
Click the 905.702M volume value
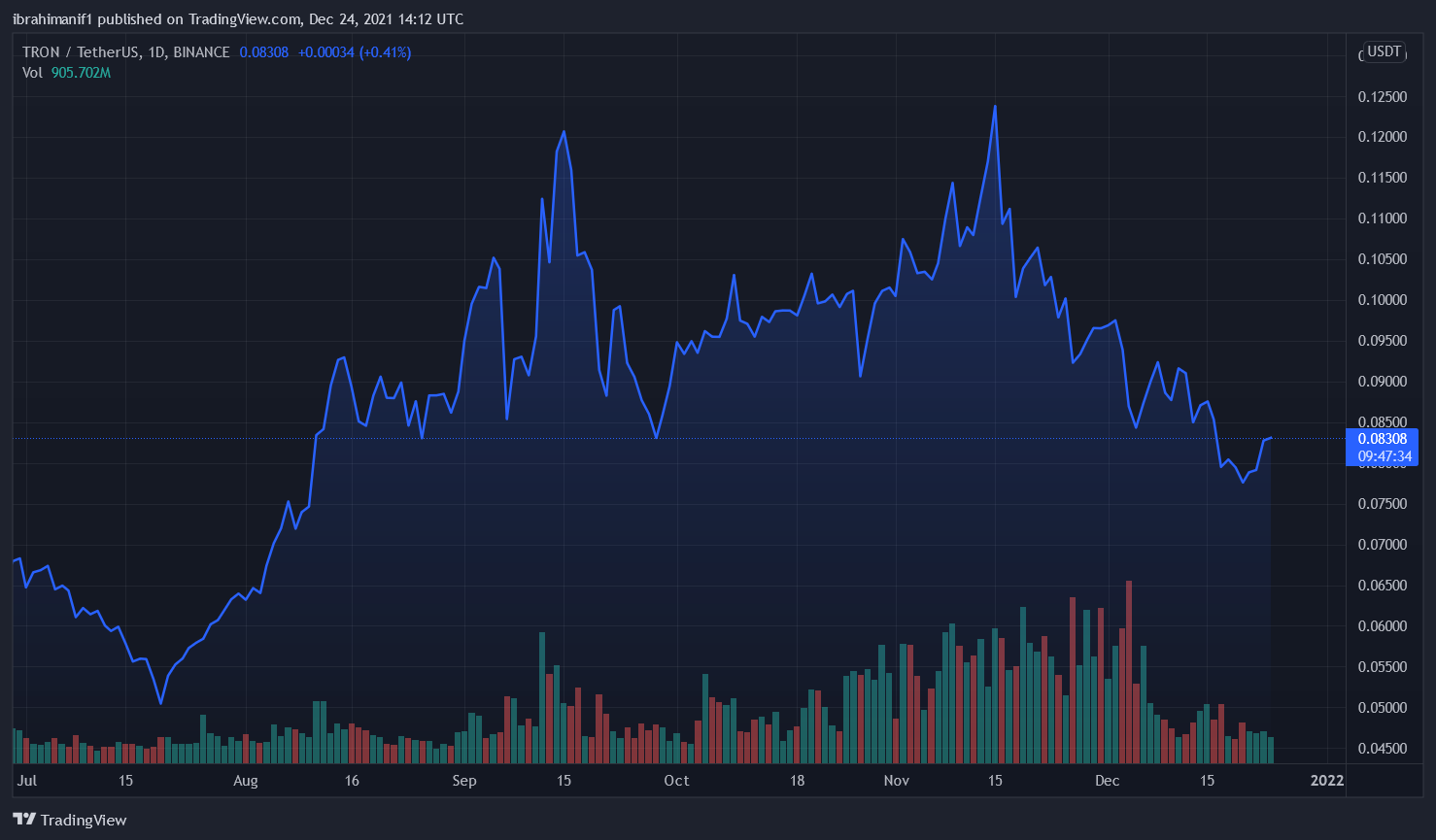pos(81,73)
